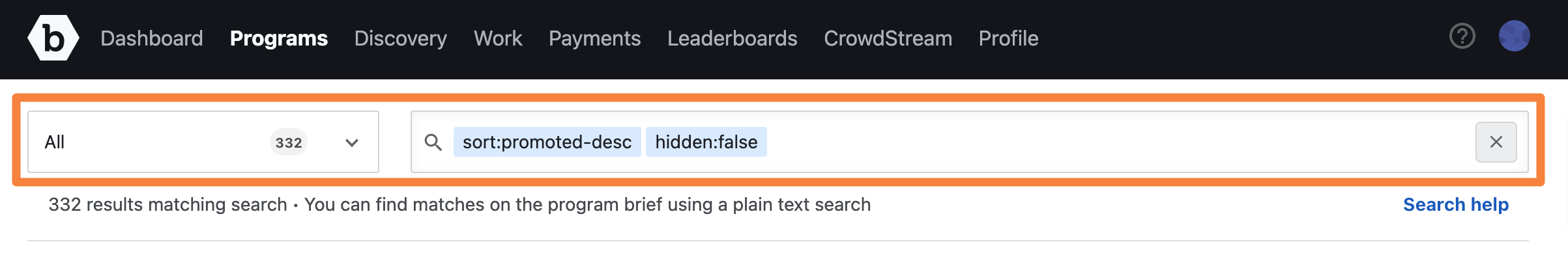The width and height of the screenshot is (1568, 255).
Task: Select the hidden:false filter chip
Action: pyautogui.click(x=706, y=142)
